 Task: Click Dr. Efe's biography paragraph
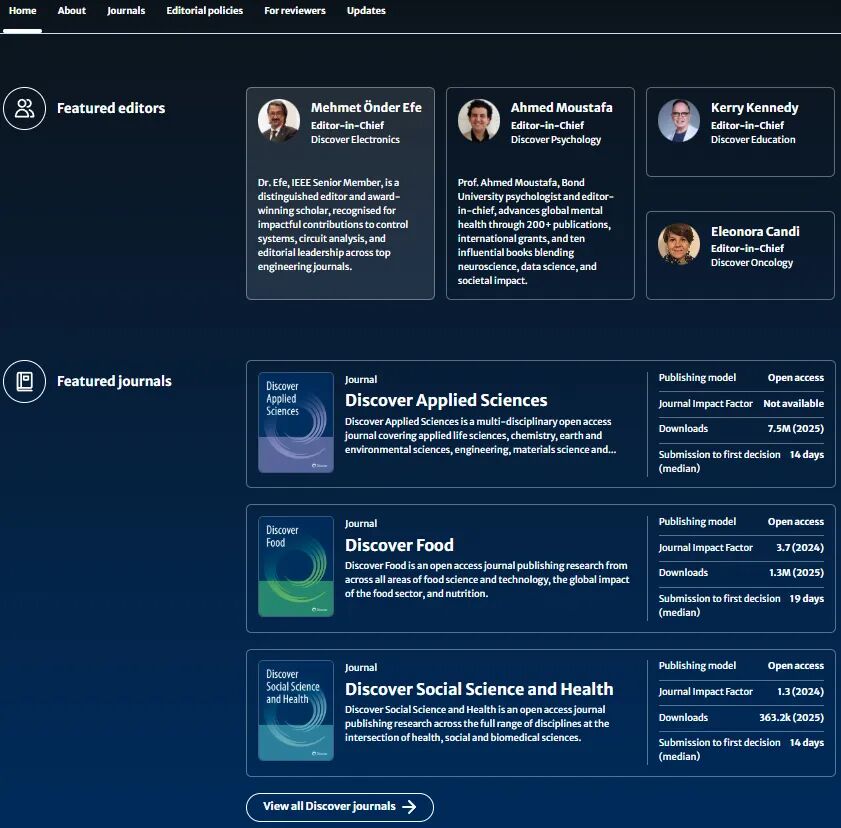coord(333,225)
